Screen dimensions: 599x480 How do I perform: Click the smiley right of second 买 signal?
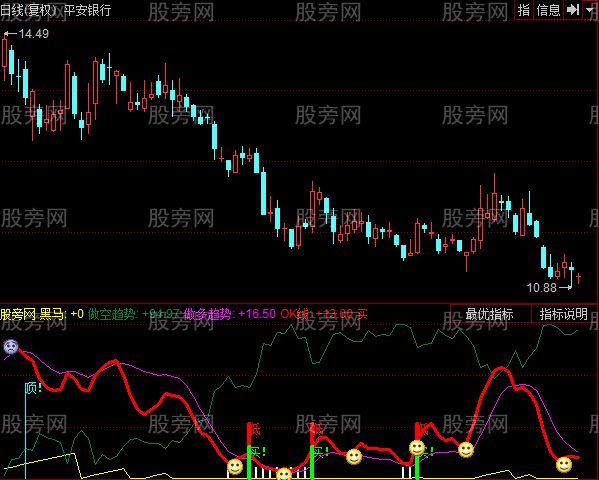[354, 456]
